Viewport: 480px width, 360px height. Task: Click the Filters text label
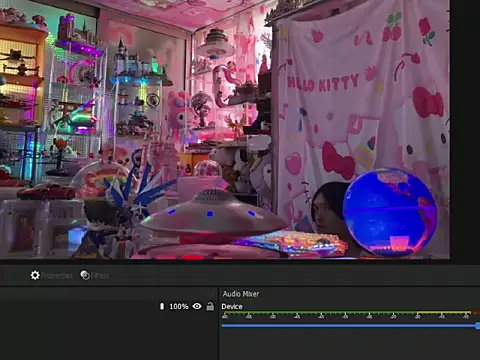[x=100, y=276]
